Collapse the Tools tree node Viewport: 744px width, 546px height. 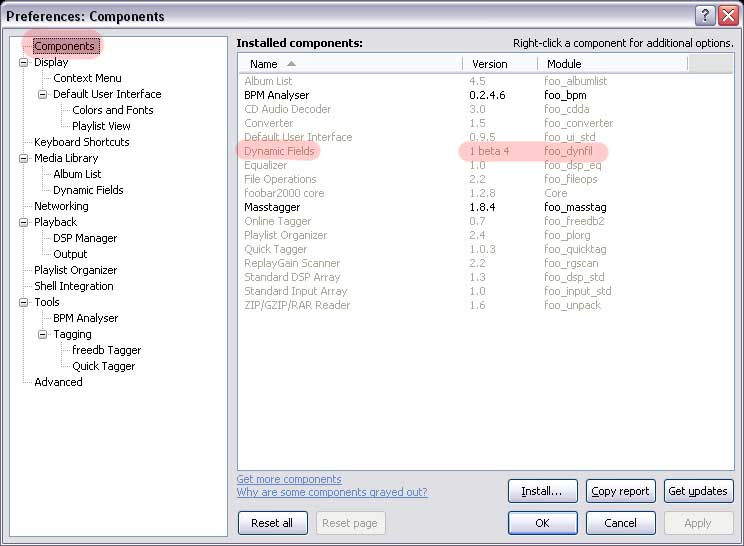(x=23, y=302)
